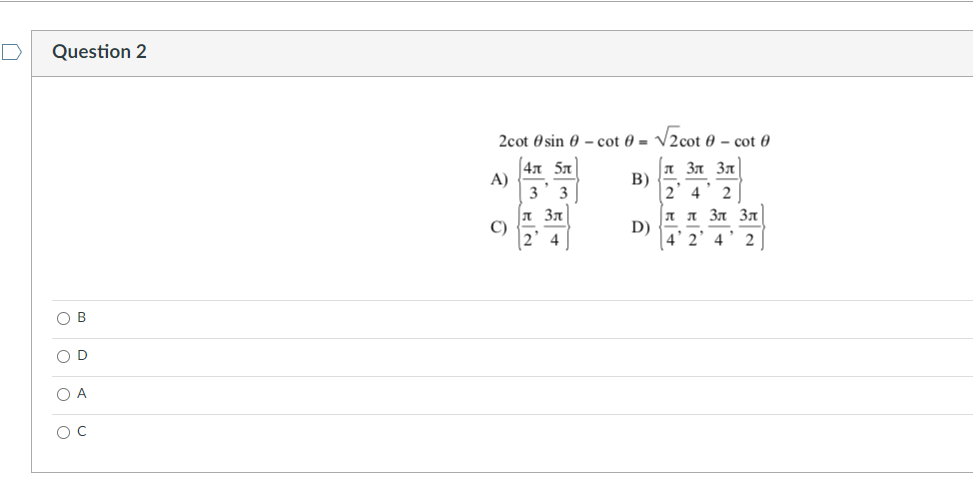Click the trigonometric equation with cot θ
Viewport: 973px width, 485px height.
pyautogui.click(x=634, y=139)
